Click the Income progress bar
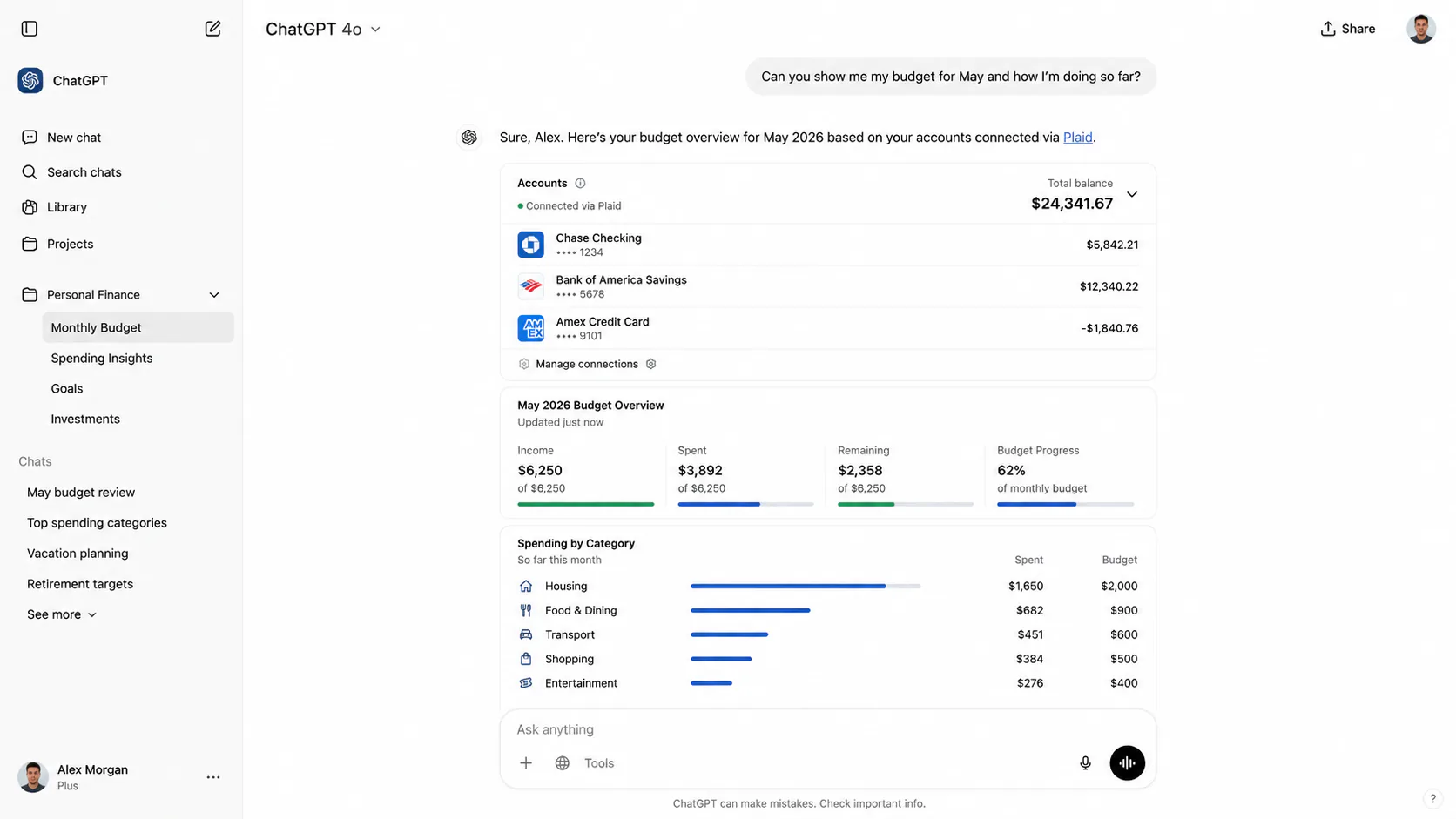The image size is (1456, 819). pyautogui.click(x=585, y=504)
